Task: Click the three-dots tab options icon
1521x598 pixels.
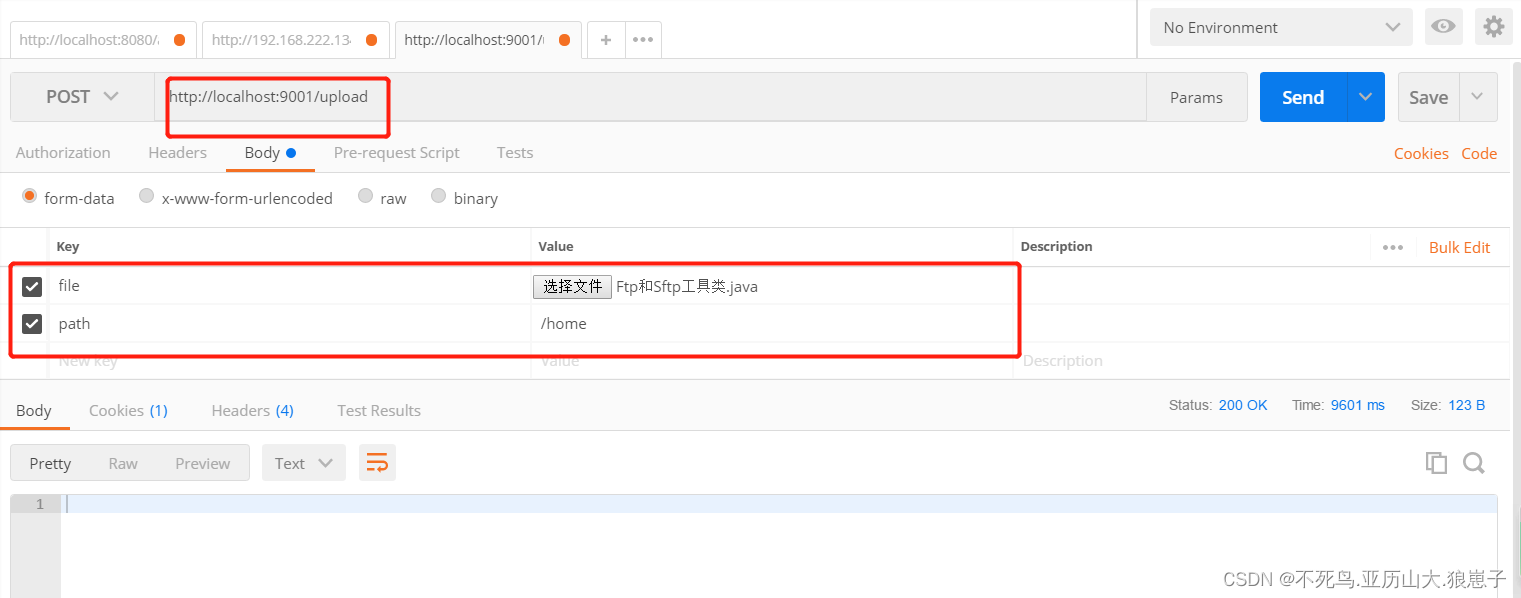Action: 643,40
